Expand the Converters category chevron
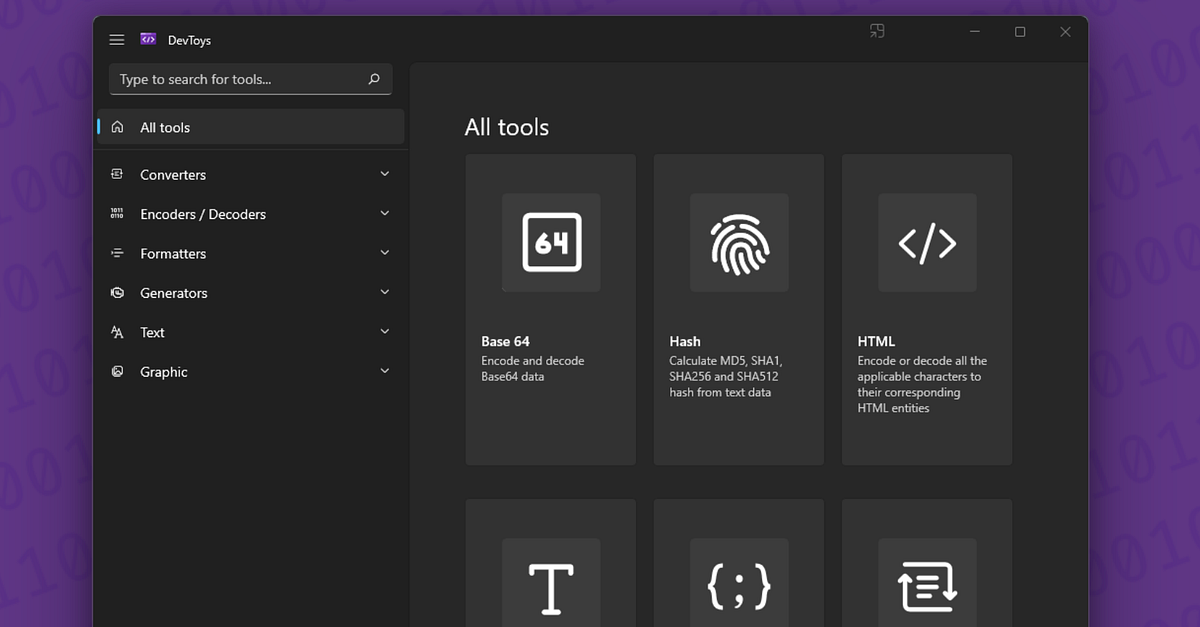Screen dimensions: 1200x627 click(385, 173)
